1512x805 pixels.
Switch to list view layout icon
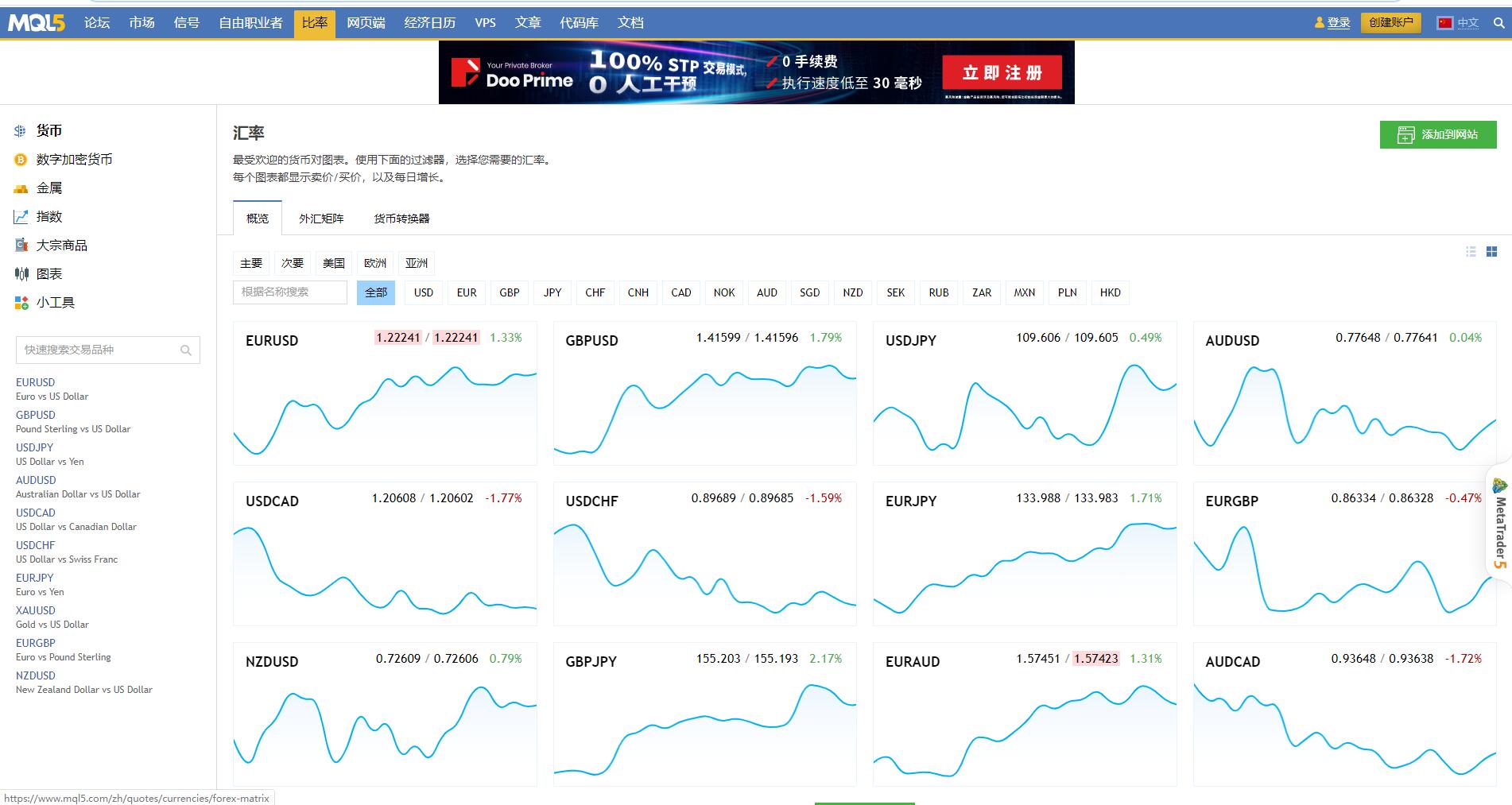(x=1471, y=251)
